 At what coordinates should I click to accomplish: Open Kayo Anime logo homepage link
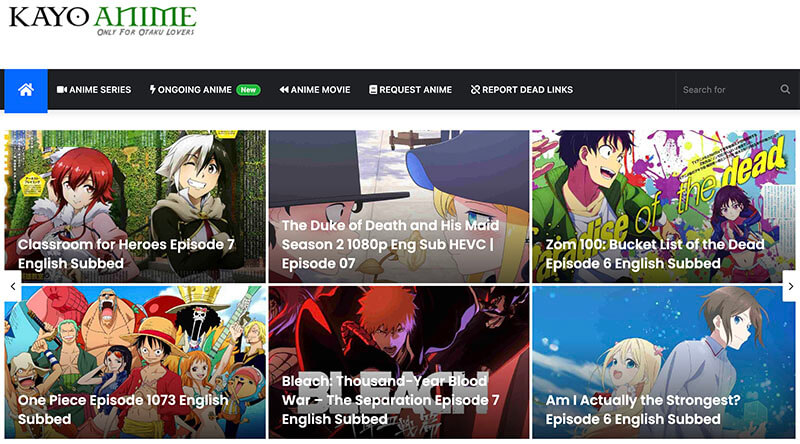point(102,21)
